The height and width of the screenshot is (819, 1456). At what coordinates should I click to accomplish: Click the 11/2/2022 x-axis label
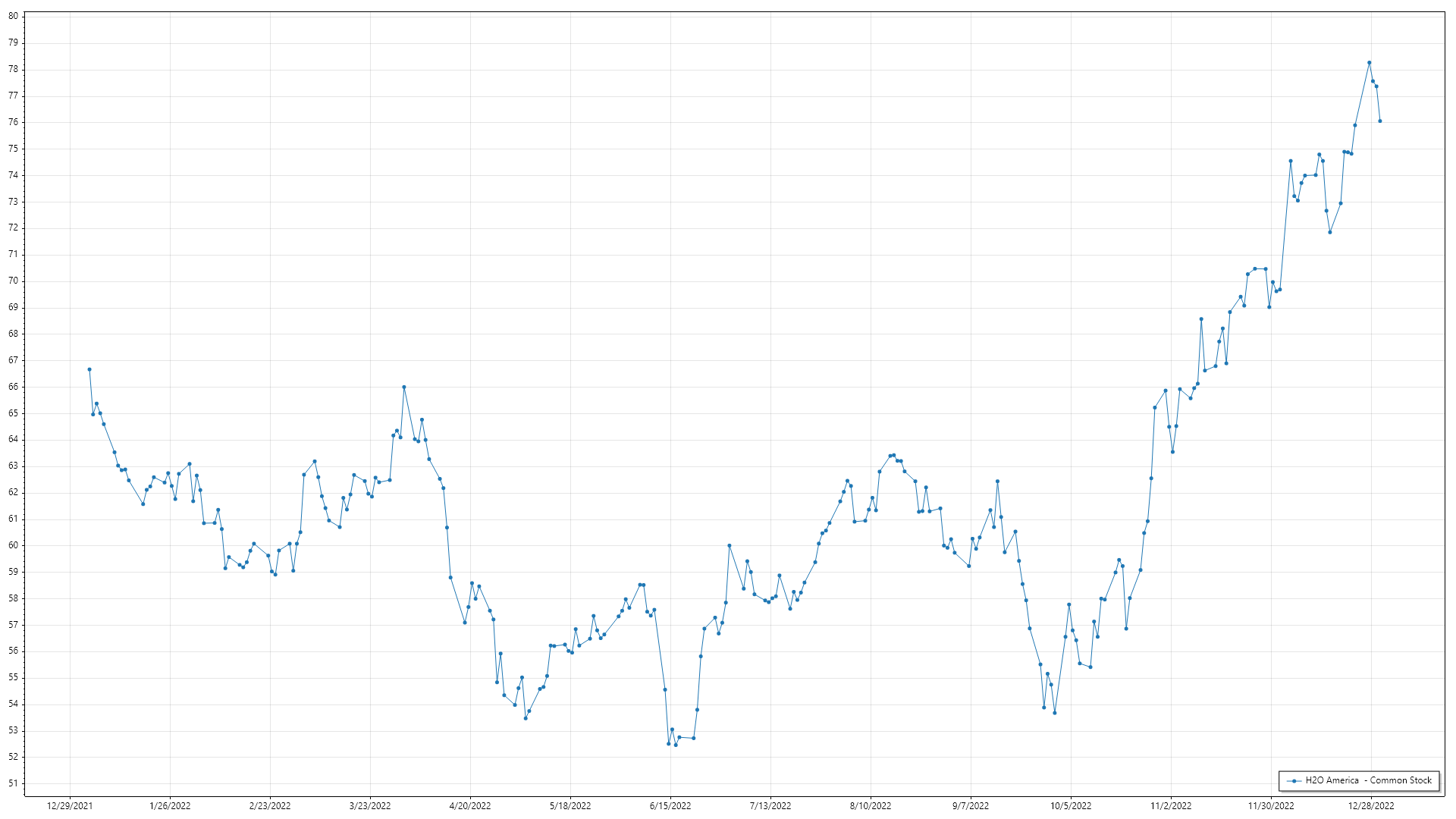1171,806
